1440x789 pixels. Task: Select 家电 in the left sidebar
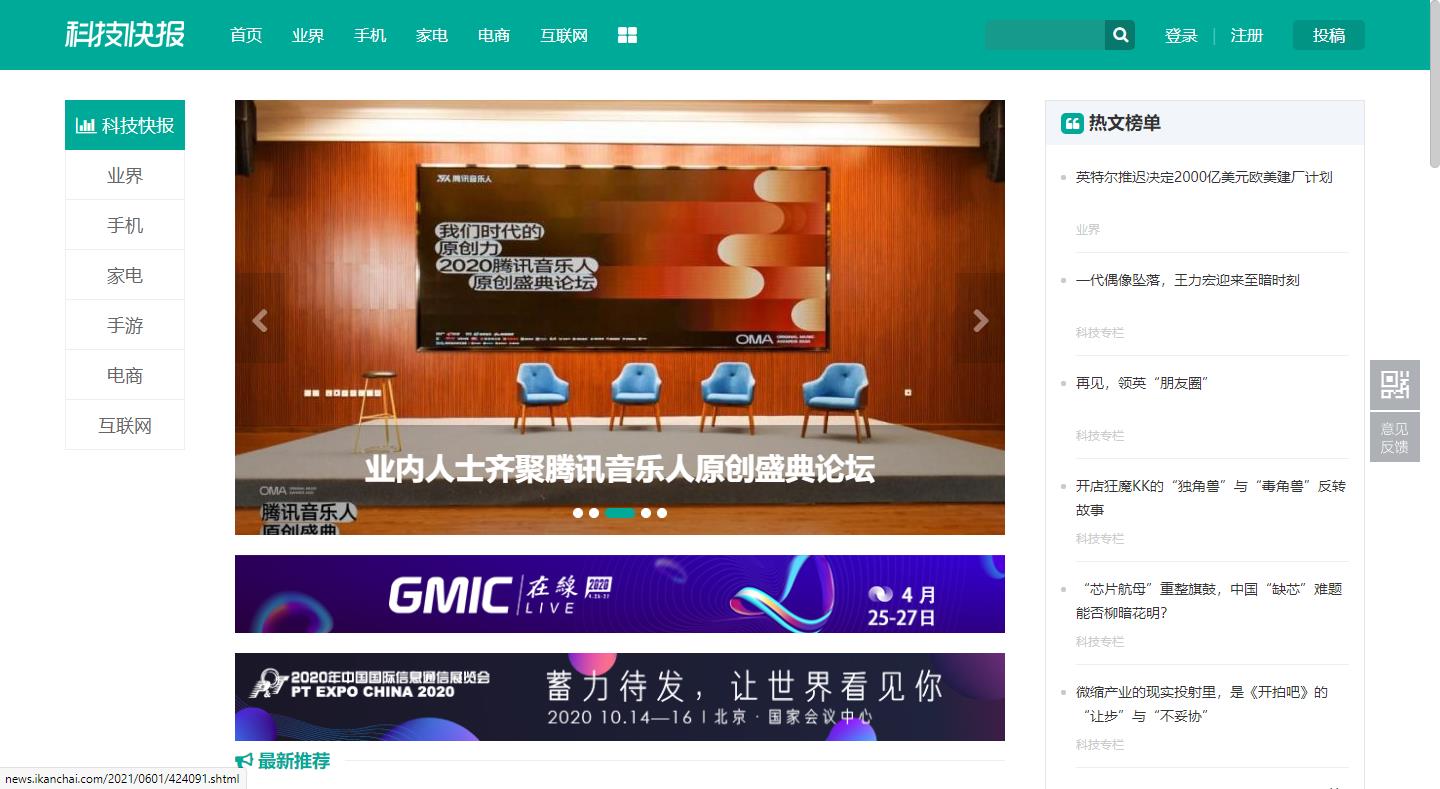(x=125, y=275)
